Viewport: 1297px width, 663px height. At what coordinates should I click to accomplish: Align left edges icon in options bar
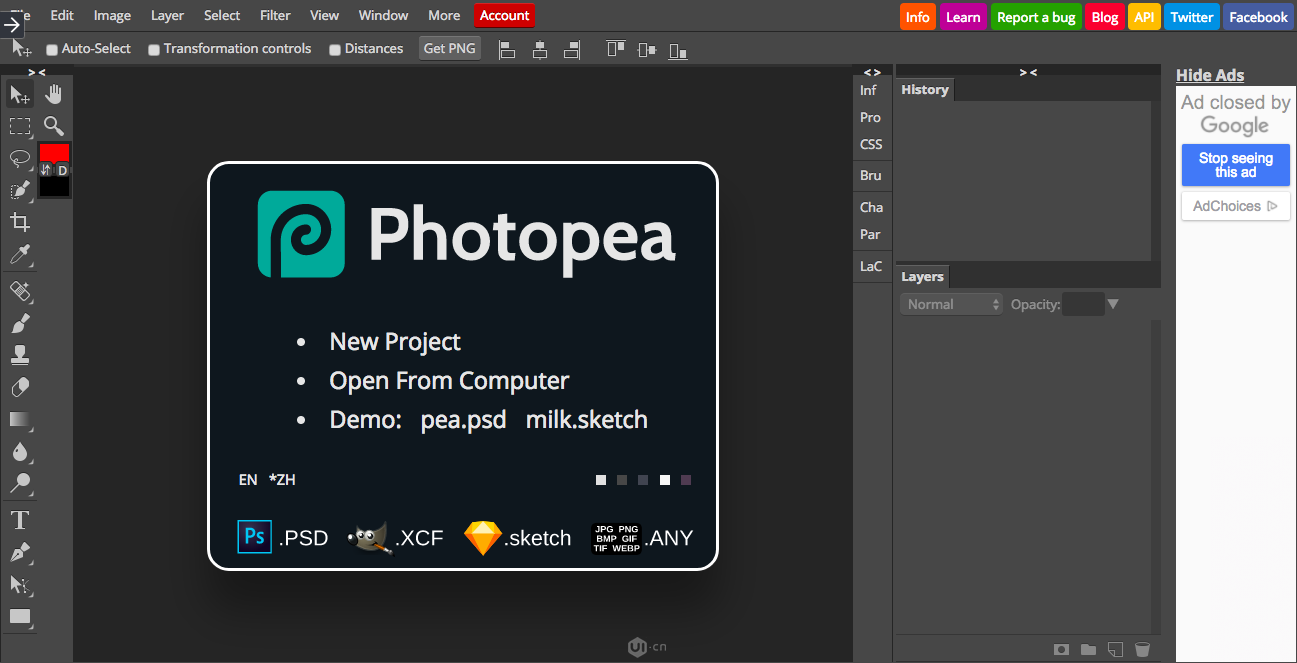[507, 49]
